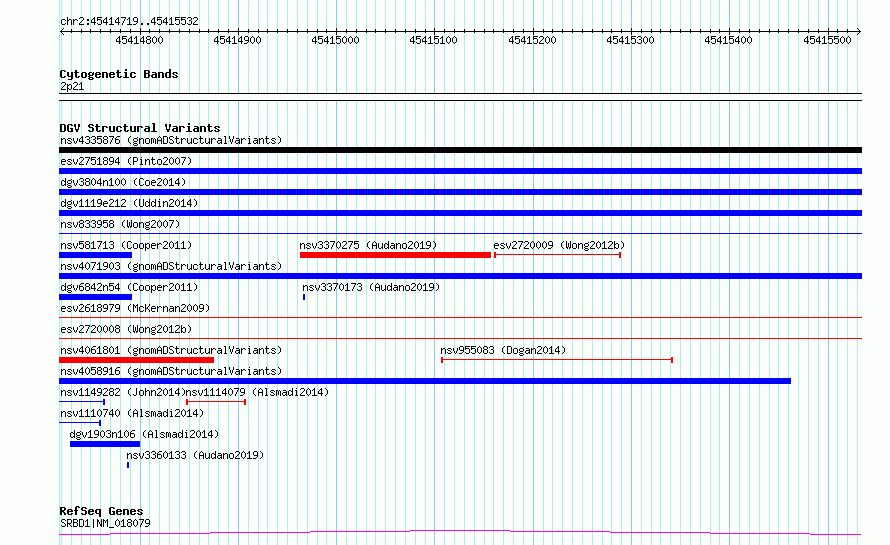Open the esv2751894 (Pinto2007) label

pyautogui.click(x=126, y=161)
